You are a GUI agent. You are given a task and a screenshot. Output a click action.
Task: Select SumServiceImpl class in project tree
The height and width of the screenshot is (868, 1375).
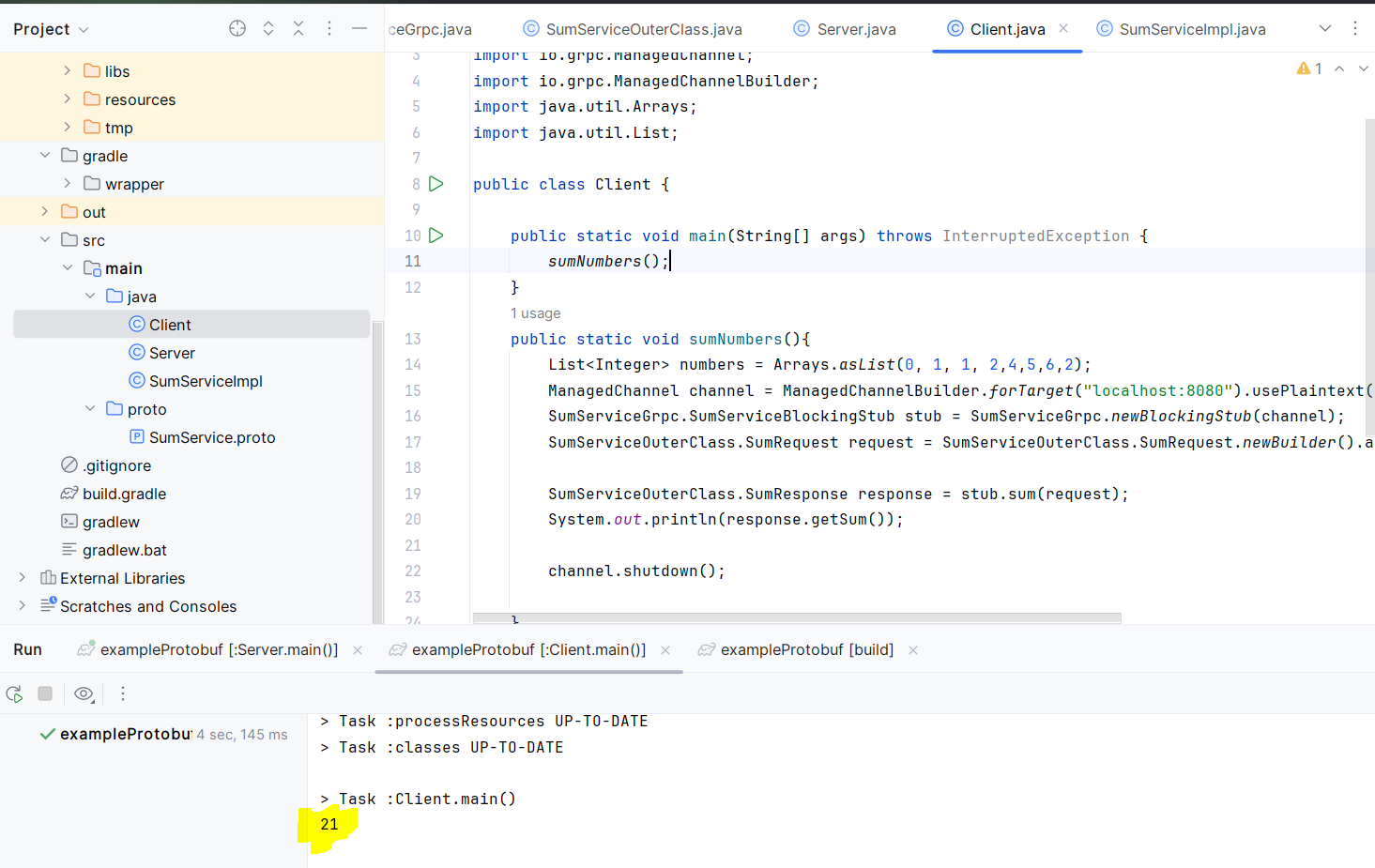[195, 381]
